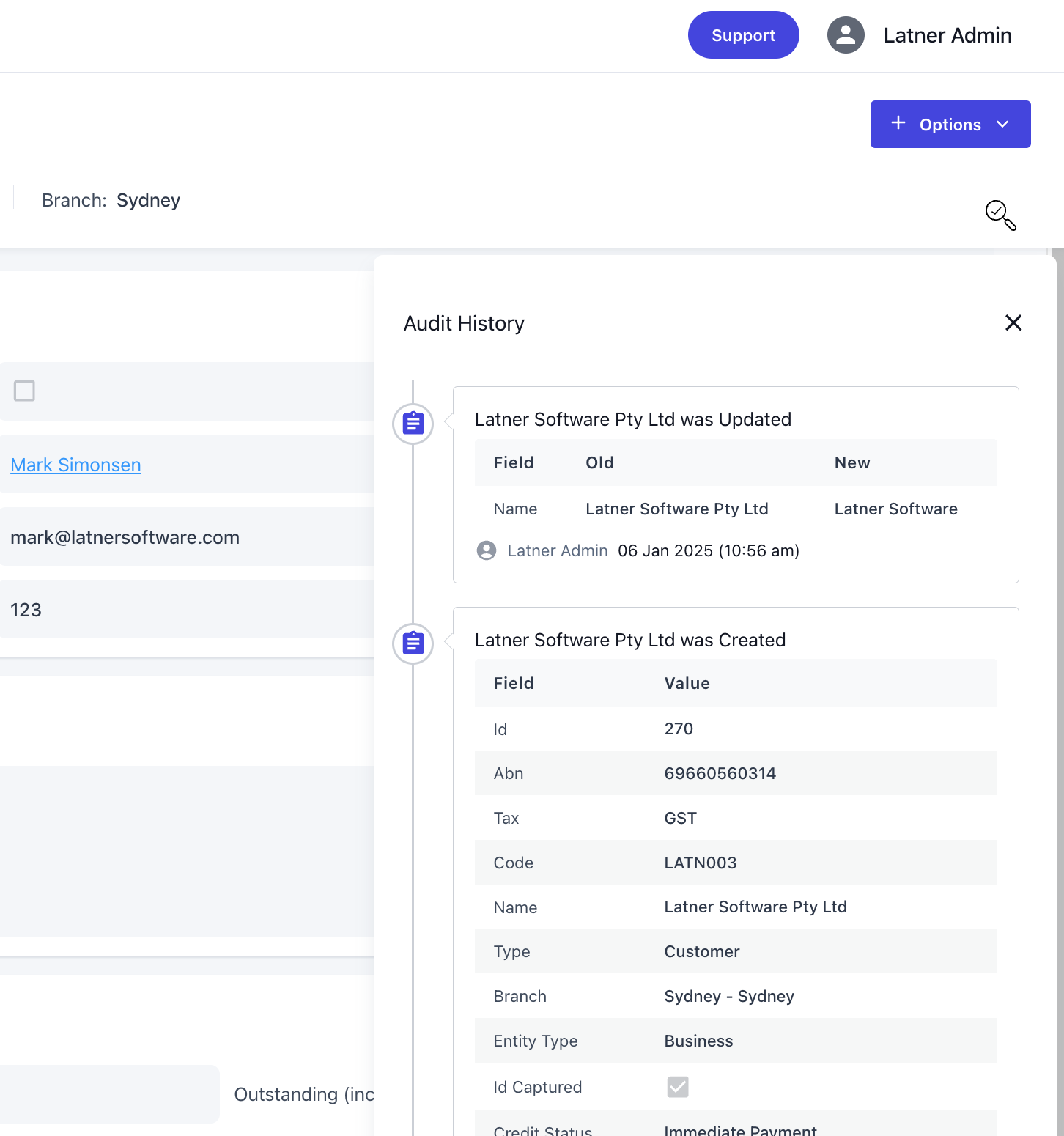Viewport: 1064px width, 1136px height.
Task: Click the small user icon beside Latner Admin
Action: [487, 550]
